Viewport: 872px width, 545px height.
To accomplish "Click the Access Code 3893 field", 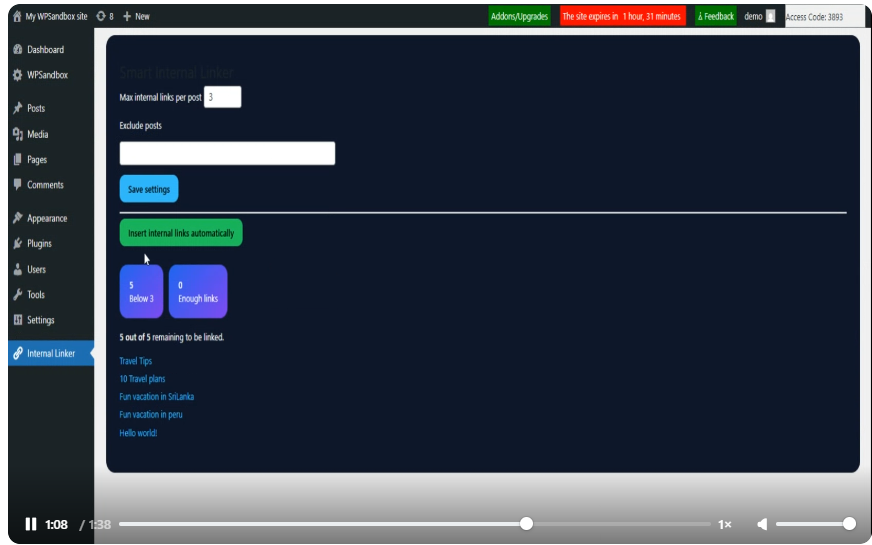I will pos(825,17).
